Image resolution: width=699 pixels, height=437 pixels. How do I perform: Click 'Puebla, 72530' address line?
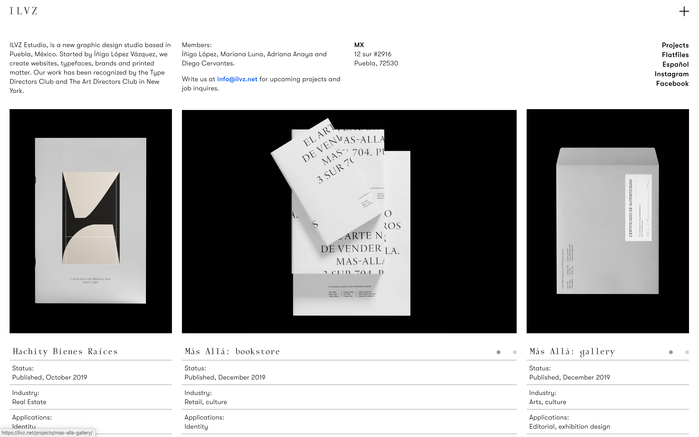point(376,63)
